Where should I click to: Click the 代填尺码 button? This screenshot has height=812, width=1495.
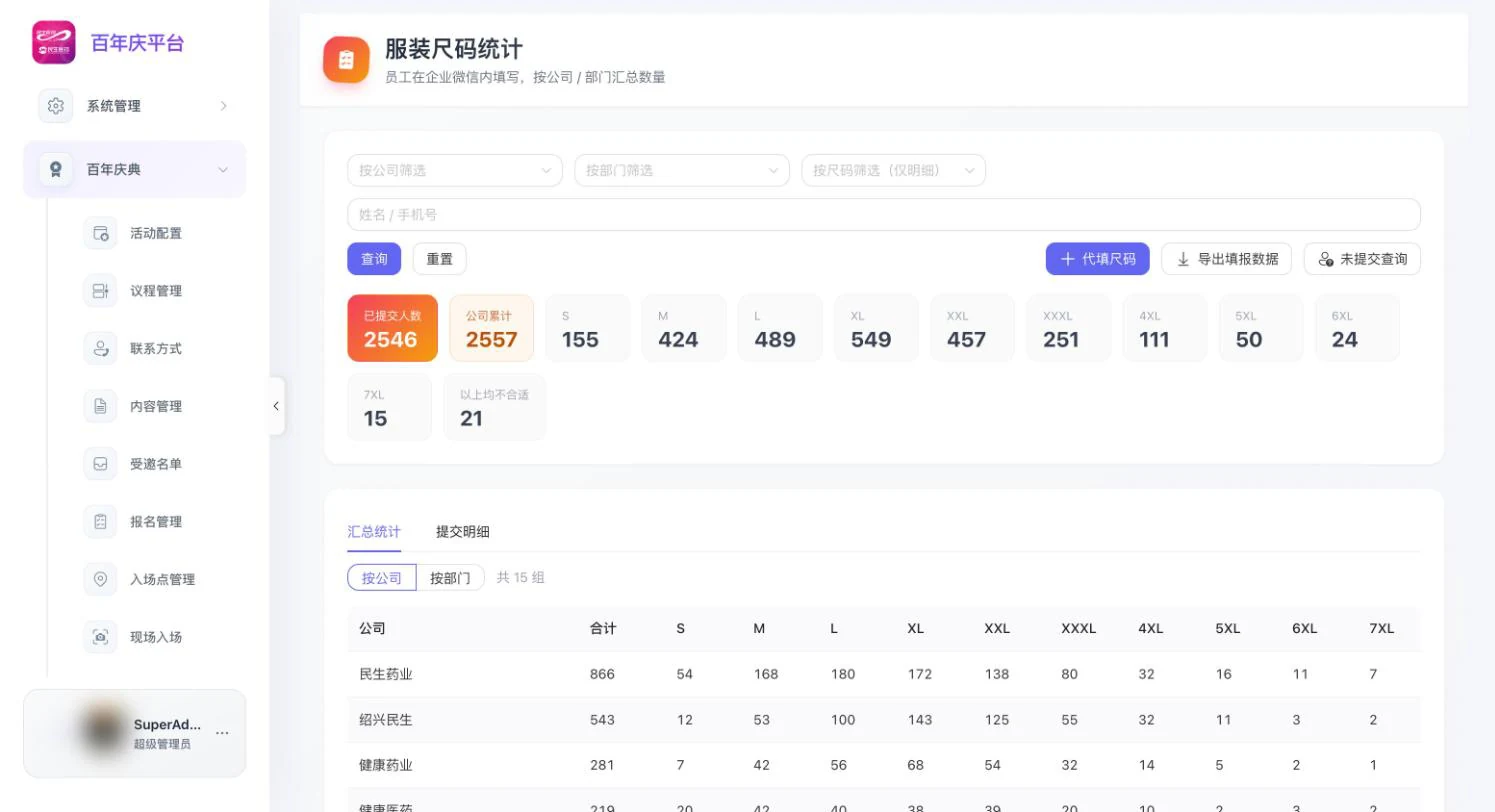tap(1098, 259)
